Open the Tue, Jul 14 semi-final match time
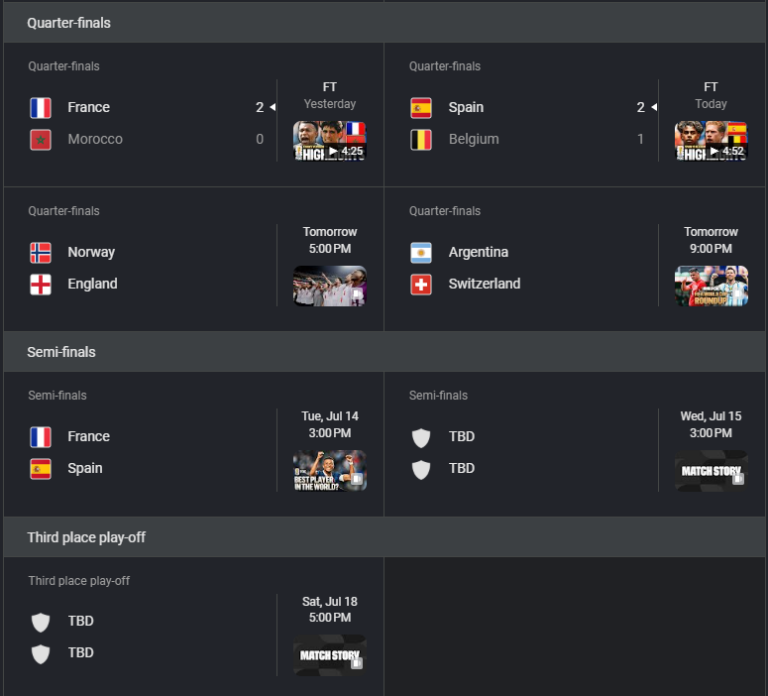768x696 pixels. (330, 425)
